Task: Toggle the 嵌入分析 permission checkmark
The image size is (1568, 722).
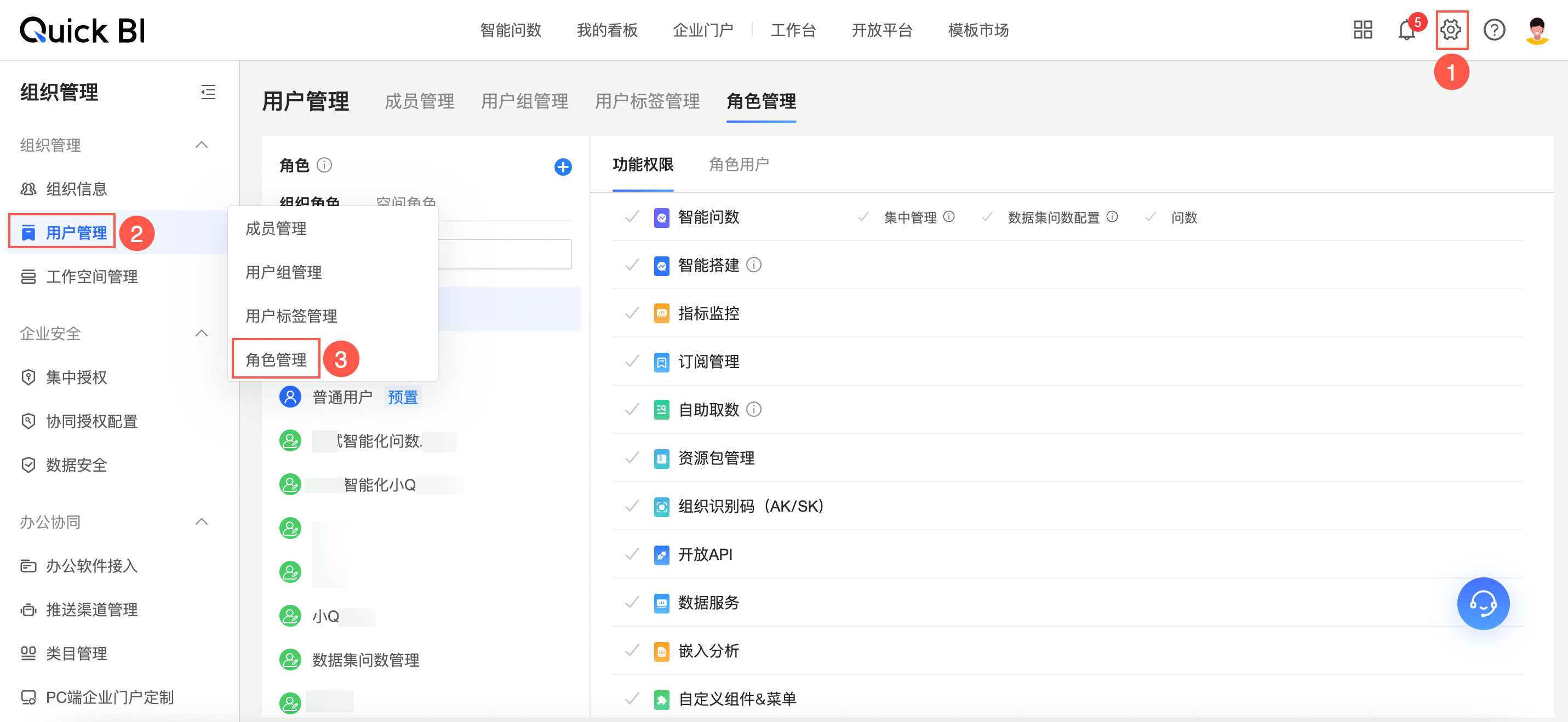Action: [632, 651]
